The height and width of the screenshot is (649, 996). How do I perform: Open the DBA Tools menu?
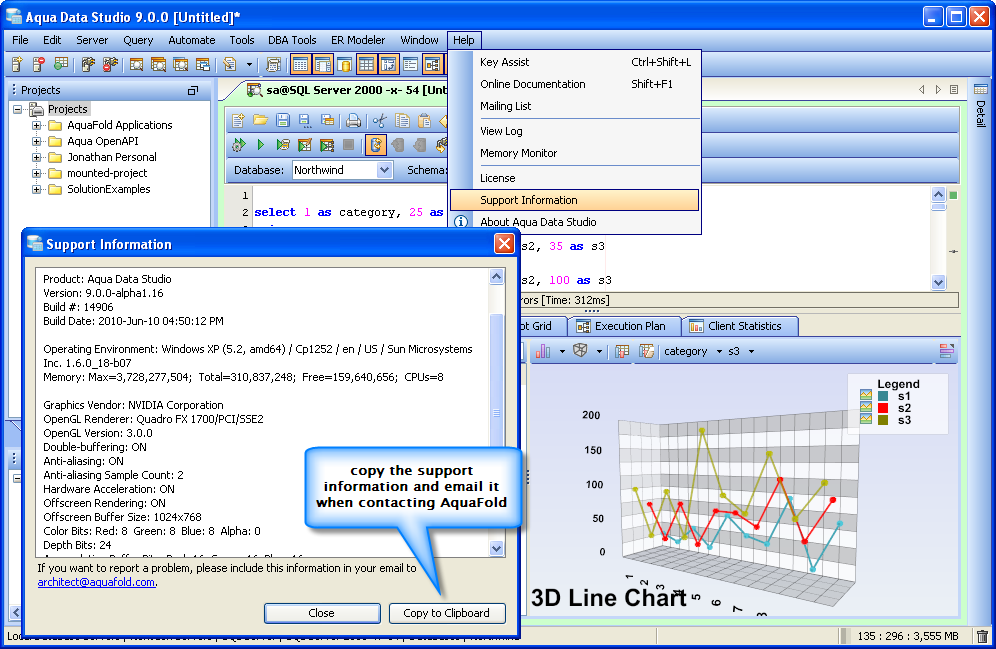(292, 40)
